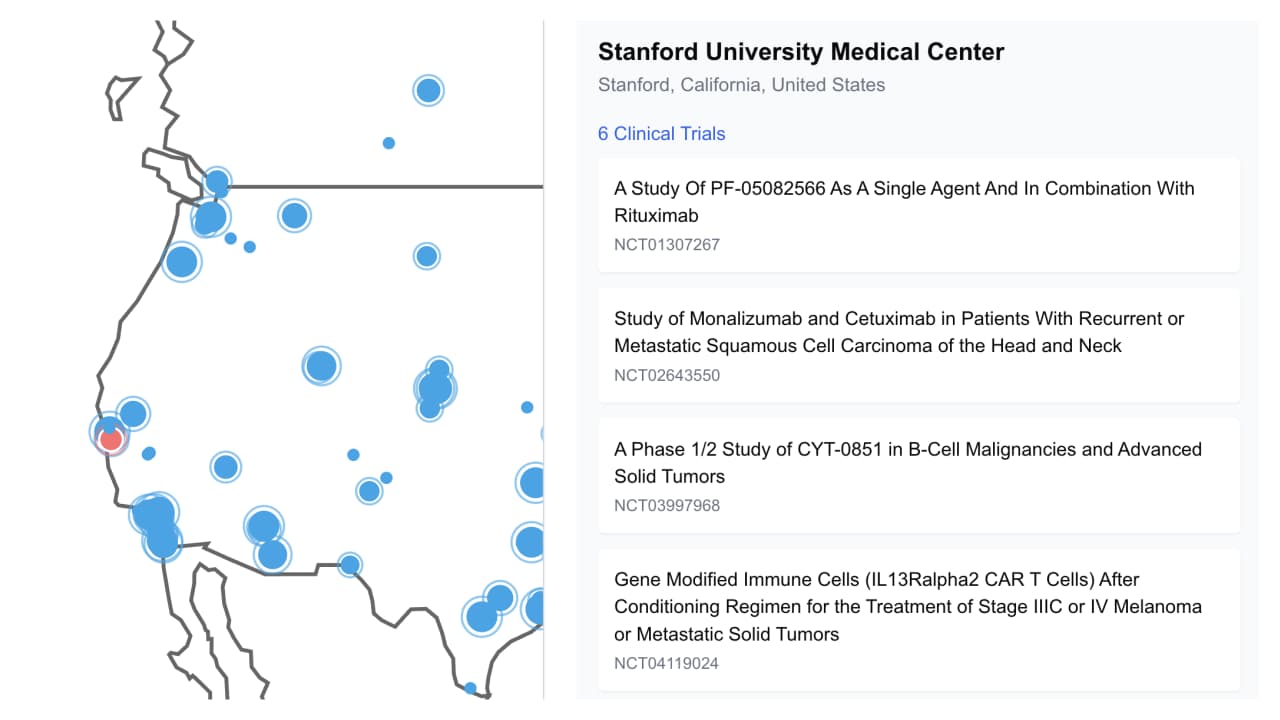The height and width of the screenshot is (720, 1280).
Task: Click trial ID NCT03997968
Action: click(x=667, y=506)
